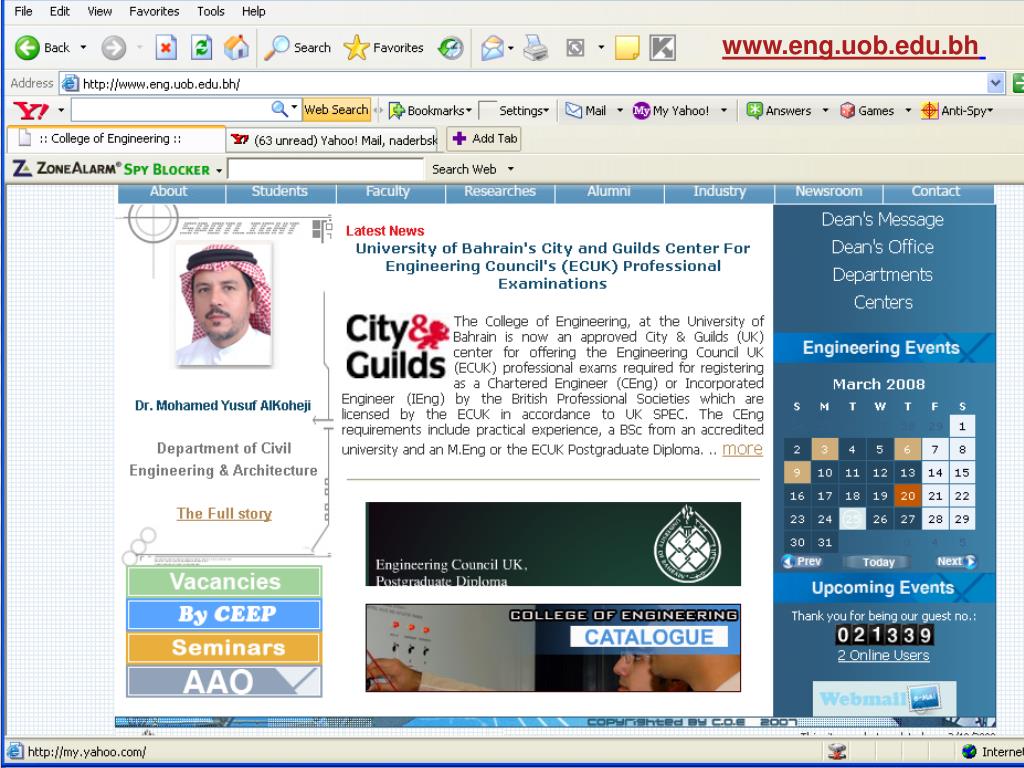The height and width of the screenshot is (768, 1024).
Task: Click the Seminars button
Action: pyautogui.click(x=224, y=648)
